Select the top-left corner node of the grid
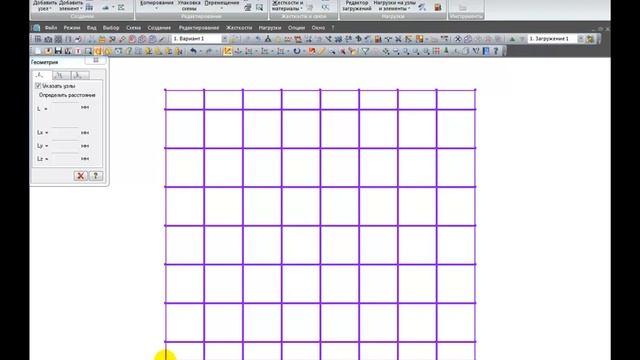Viewport: 640px width, 360px height. click(x=165, y=89)
